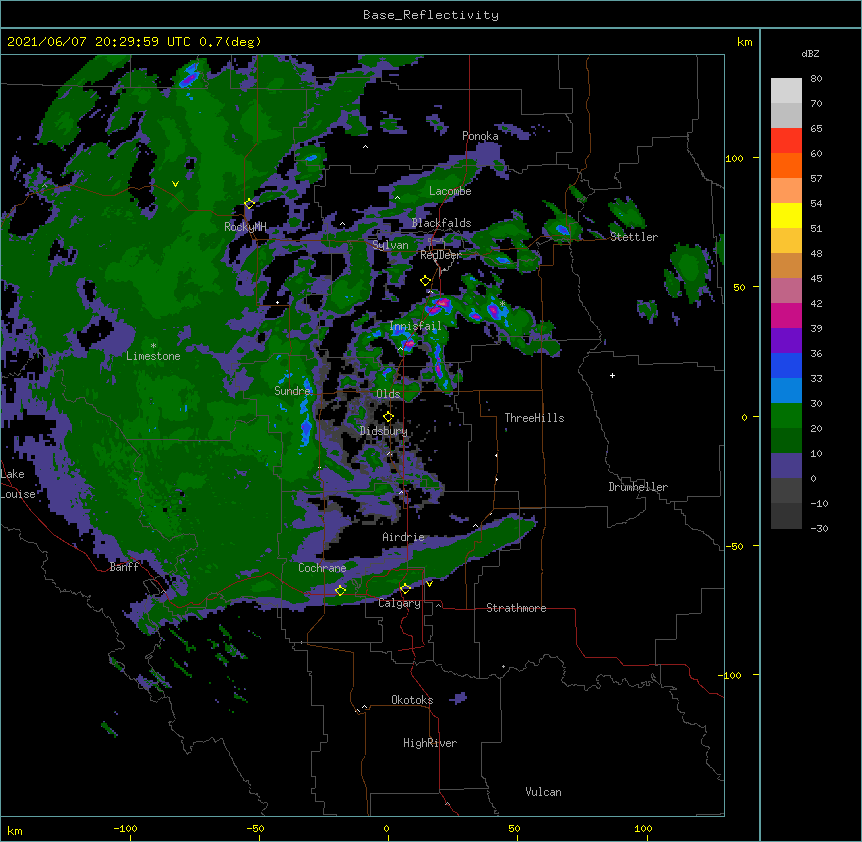Select the blue 36 to 33 dBZ swatch
Viewport: 862px width, 842px height.
click(x=786, y=365)
